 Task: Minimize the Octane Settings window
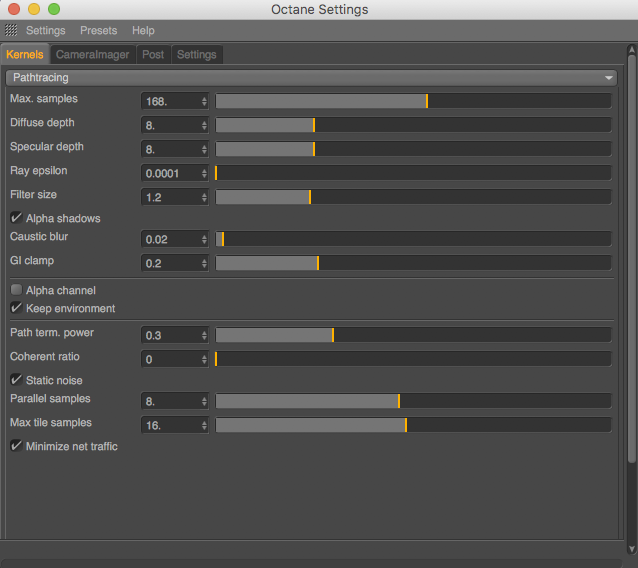tap(34, 9)
